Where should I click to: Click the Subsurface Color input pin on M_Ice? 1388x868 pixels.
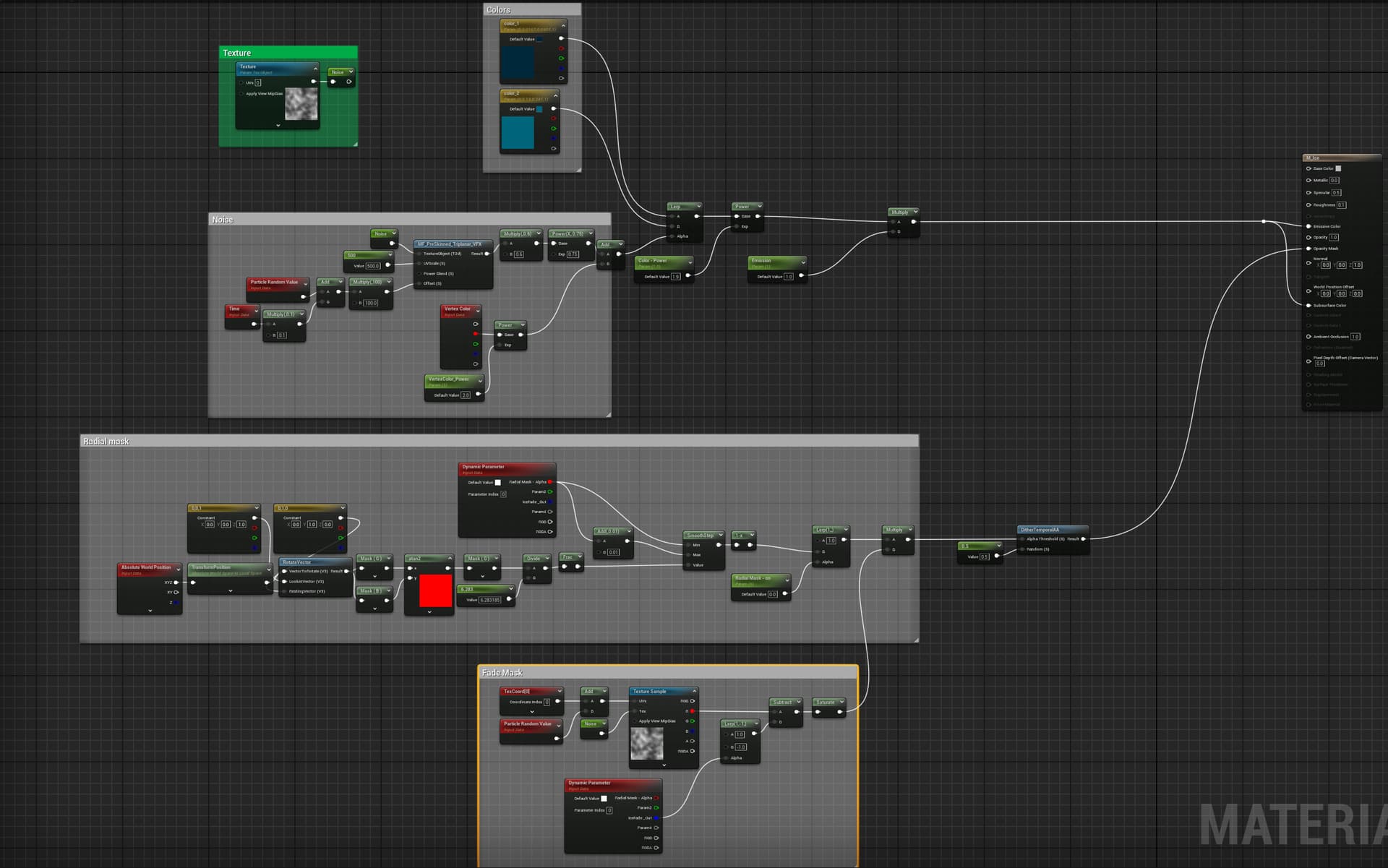coord(1308,305)
